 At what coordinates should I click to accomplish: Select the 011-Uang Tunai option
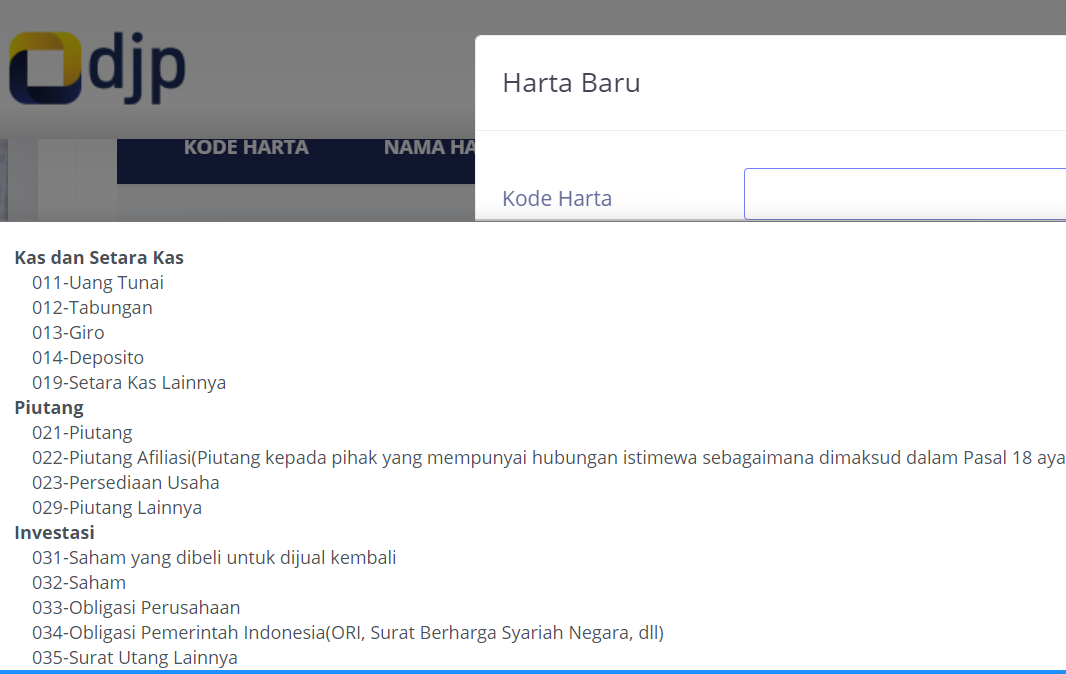point(97,282)
